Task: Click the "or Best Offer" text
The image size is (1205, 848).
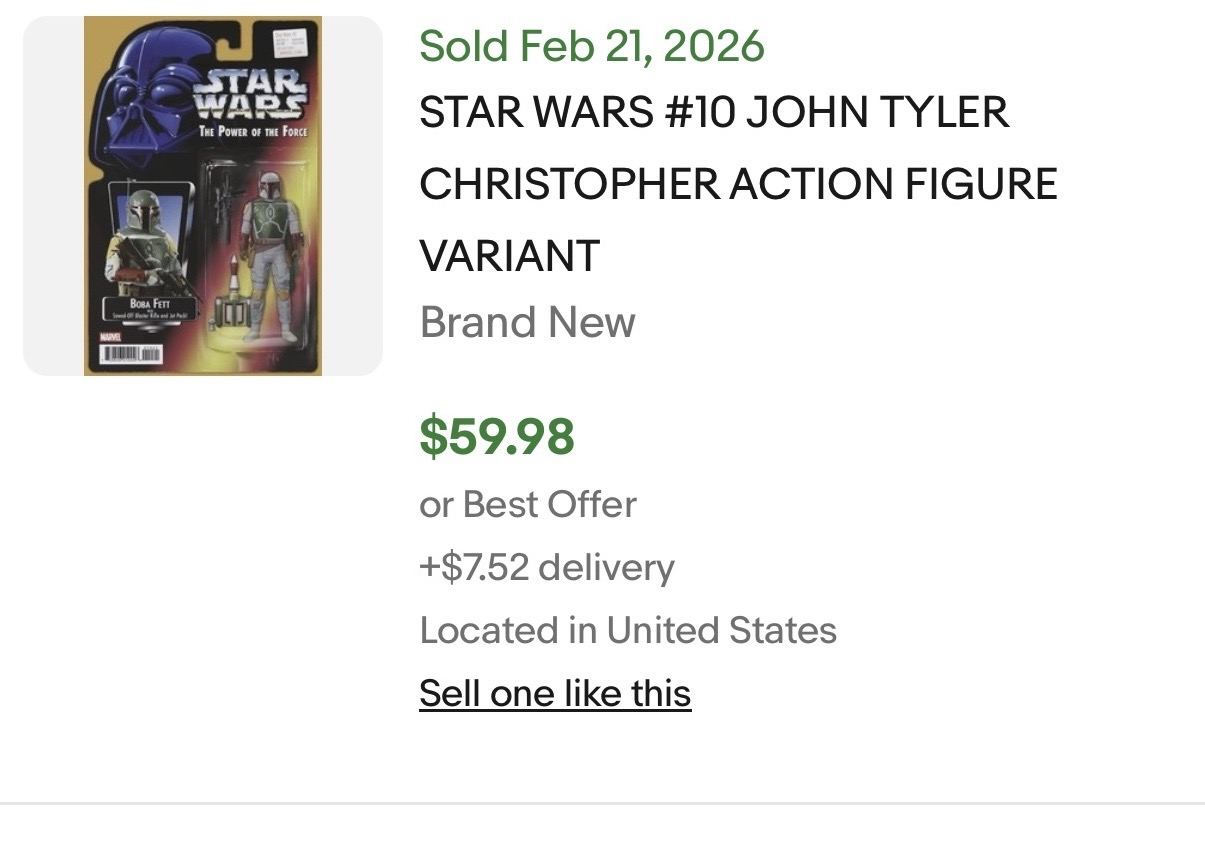Action: point(527,504)
